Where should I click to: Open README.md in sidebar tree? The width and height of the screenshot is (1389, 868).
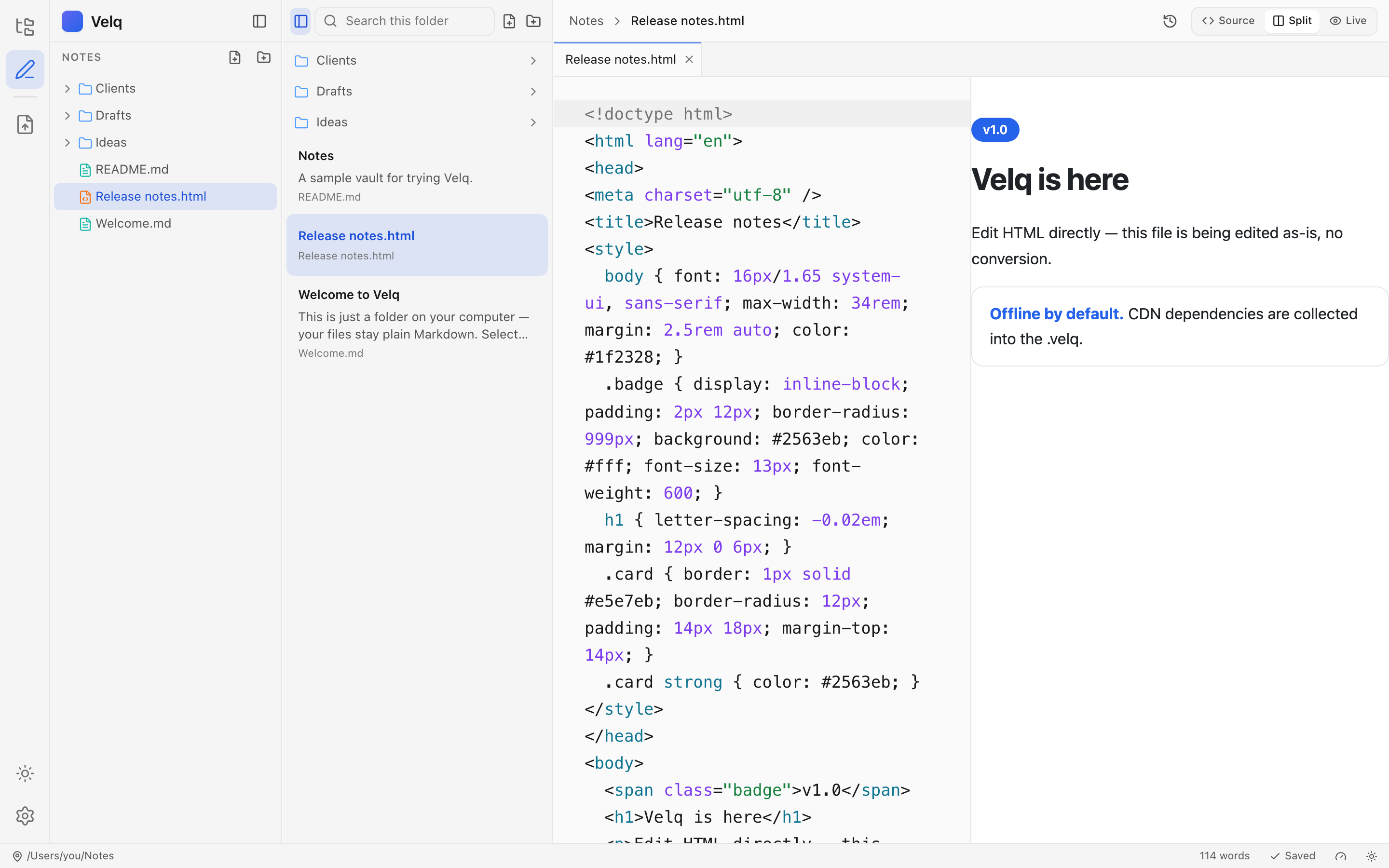click(x=165, y=169)
